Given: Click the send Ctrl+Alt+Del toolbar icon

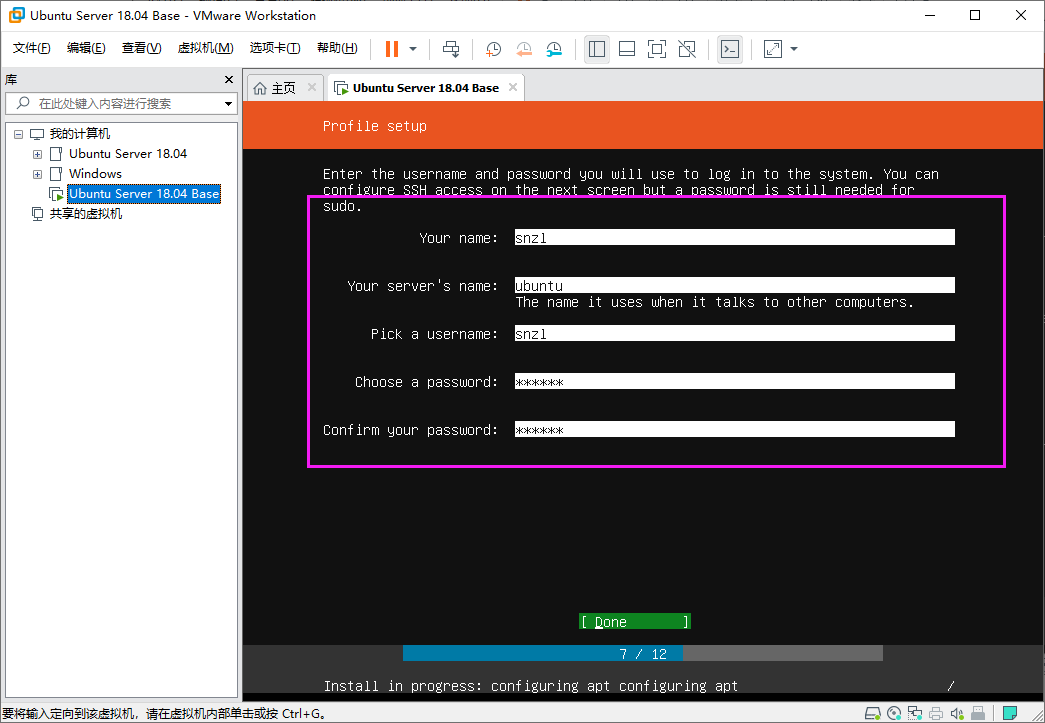Looking at the screenshot, I should pos(451,49).
